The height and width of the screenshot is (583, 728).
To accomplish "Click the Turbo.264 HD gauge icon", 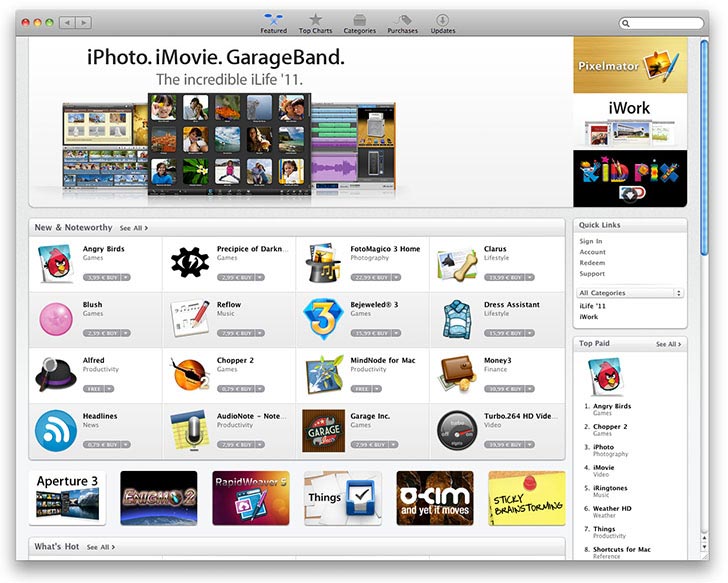I will (457, 431).
